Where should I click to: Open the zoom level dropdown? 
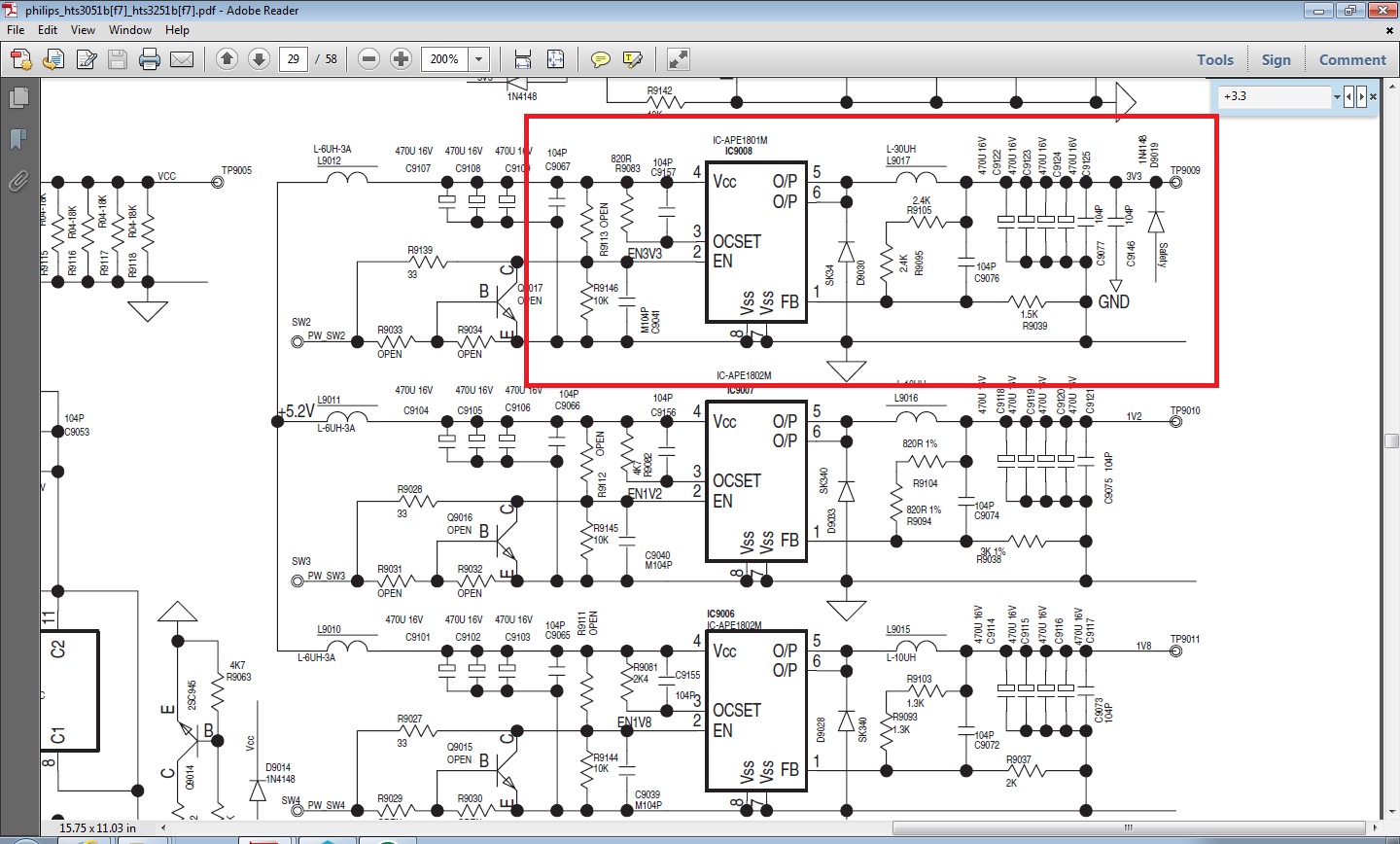click(x=479, y=59)
